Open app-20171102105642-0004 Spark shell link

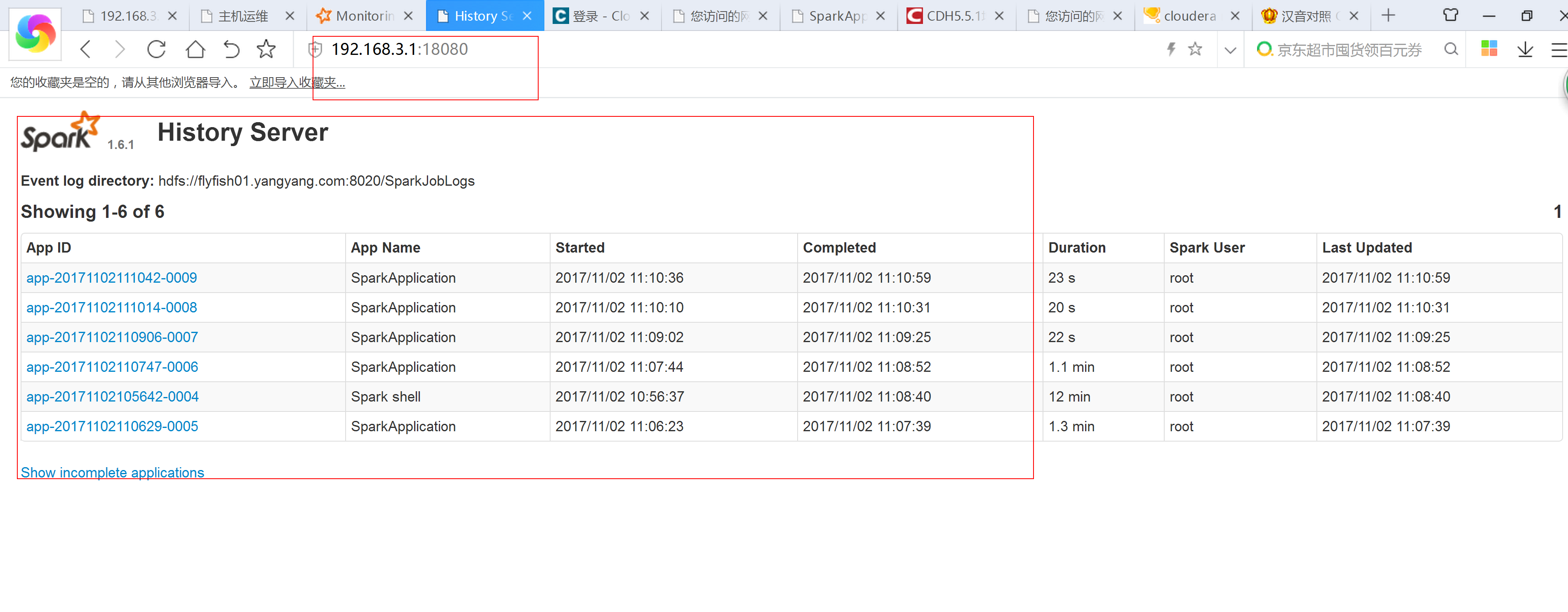112,397
